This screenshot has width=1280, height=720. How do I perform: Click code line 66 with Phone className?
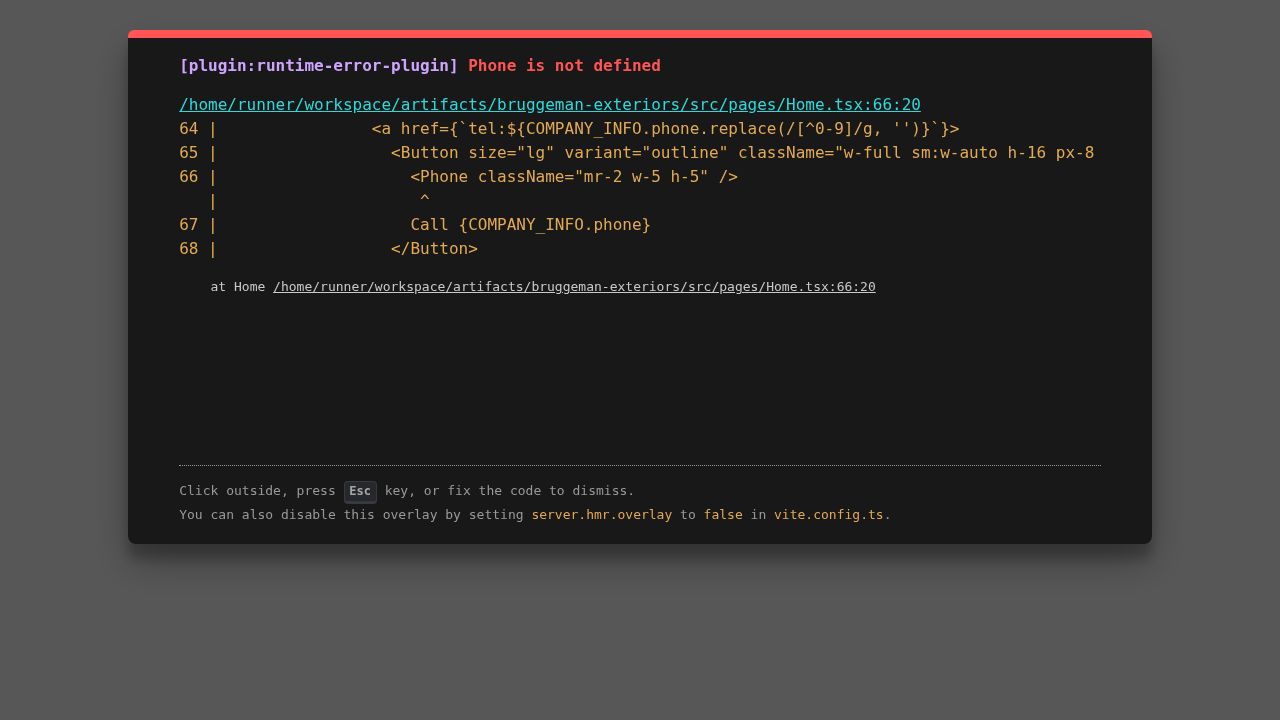pos(458,177)
